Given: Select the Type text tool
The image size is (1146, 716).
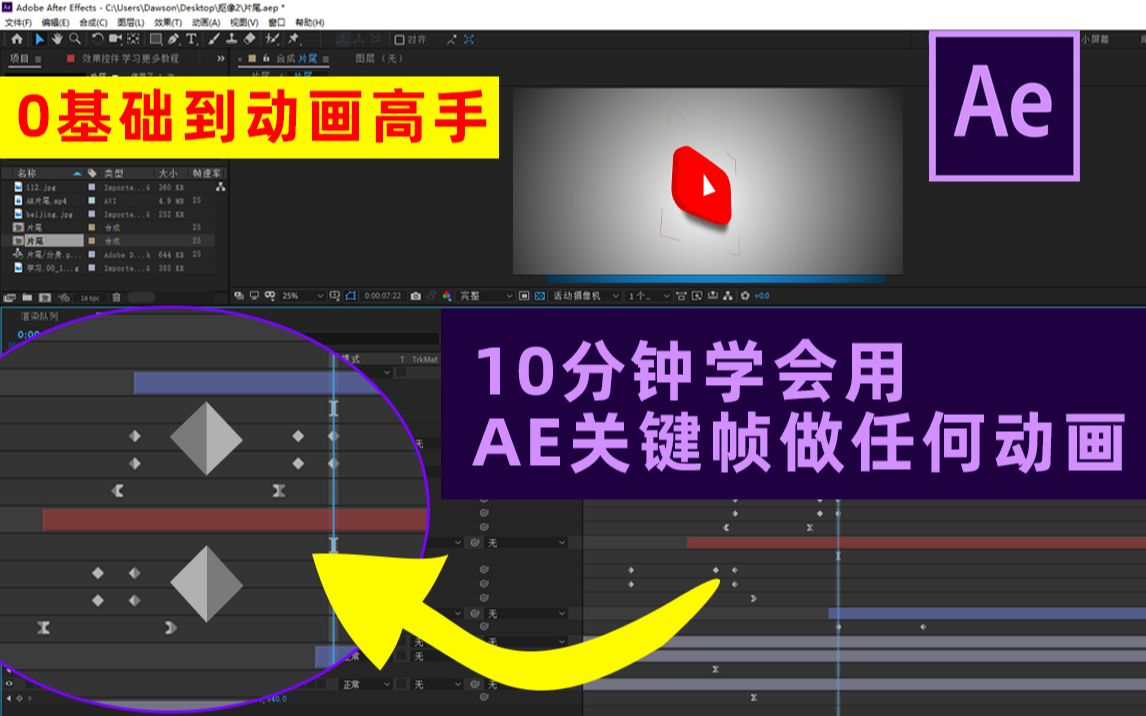Looking at the screenshot, I should click(x=191, y=39).
